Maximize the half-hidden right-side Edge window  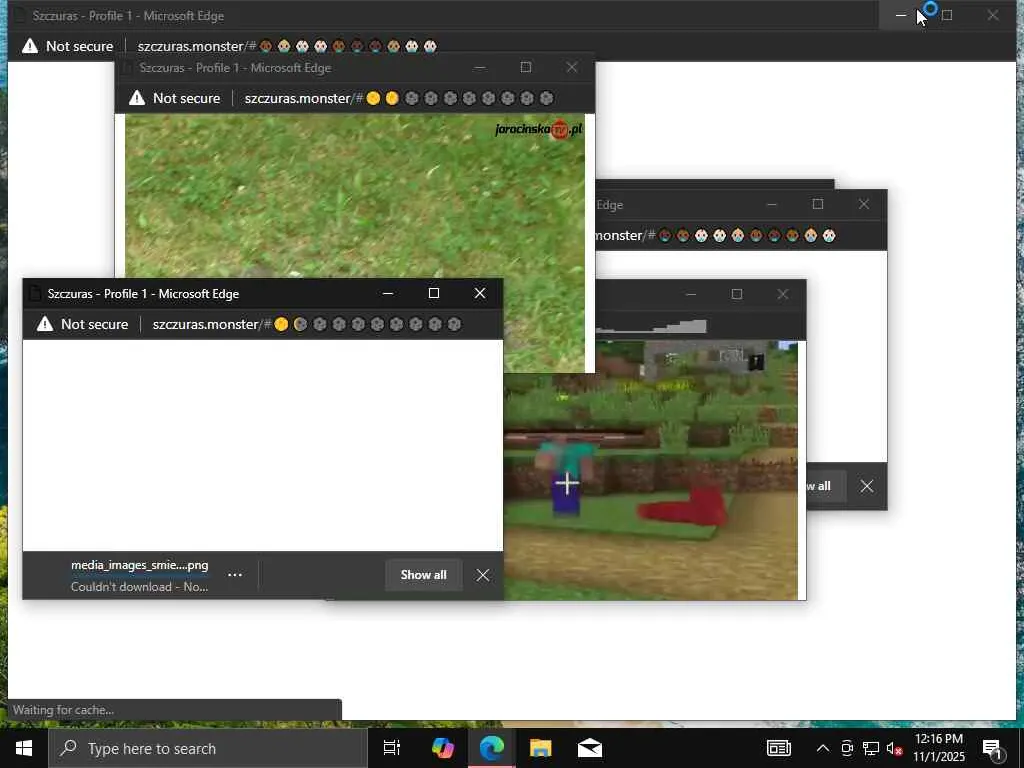point(818,204)
